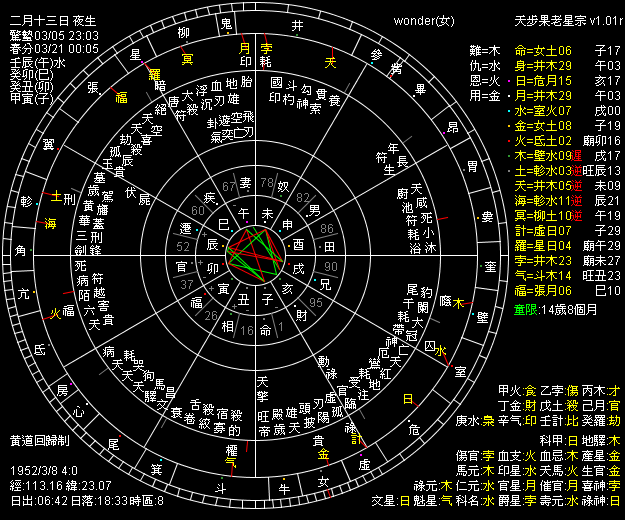Image resolution: width=625 pixels, height=520 pixels.
Task: Click the yellow 冥 marker under 柳
Action: [187, 59]
